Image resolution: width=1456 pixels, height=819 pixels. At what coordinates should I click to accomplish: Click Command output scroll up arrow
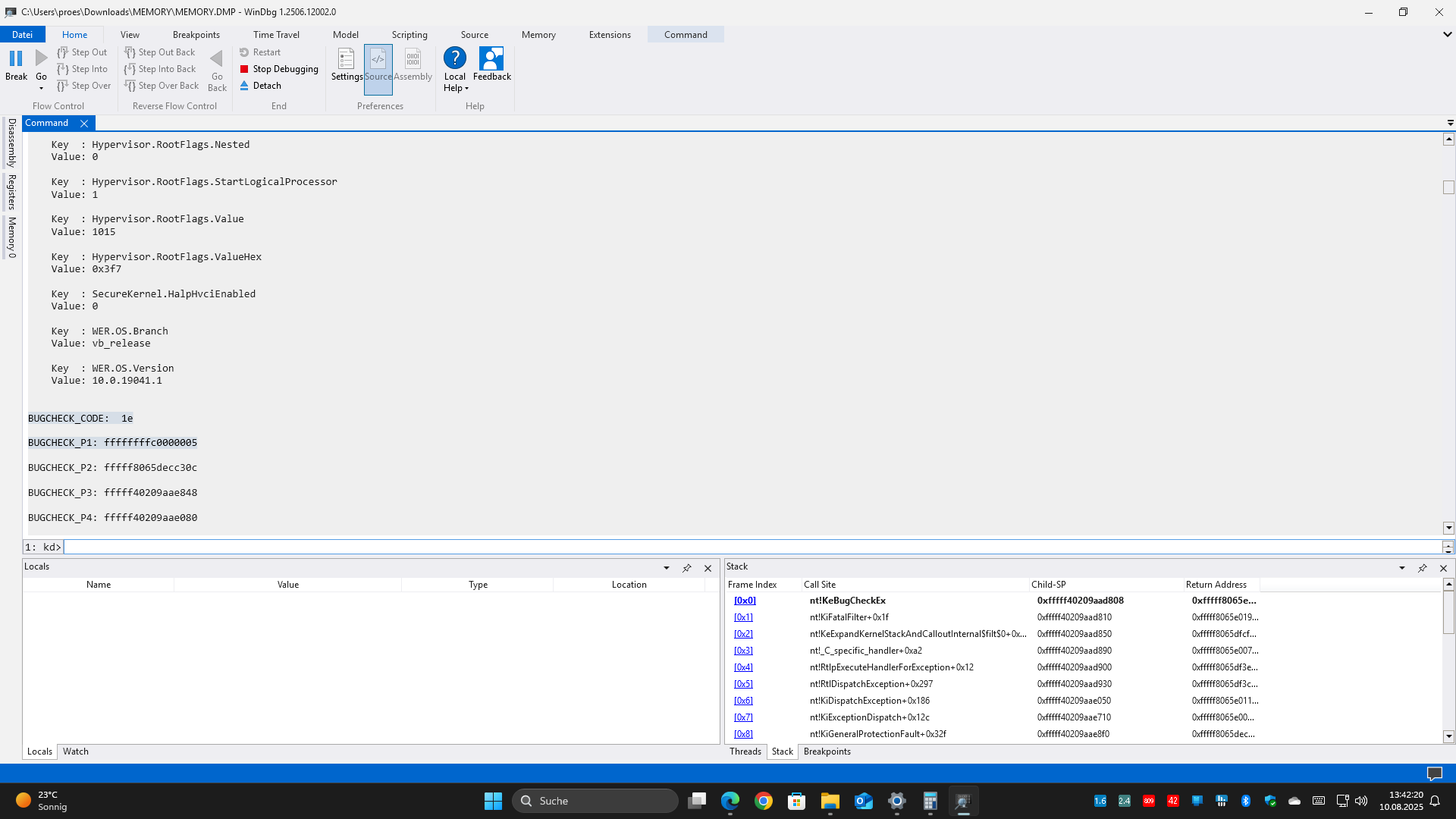1448,139
